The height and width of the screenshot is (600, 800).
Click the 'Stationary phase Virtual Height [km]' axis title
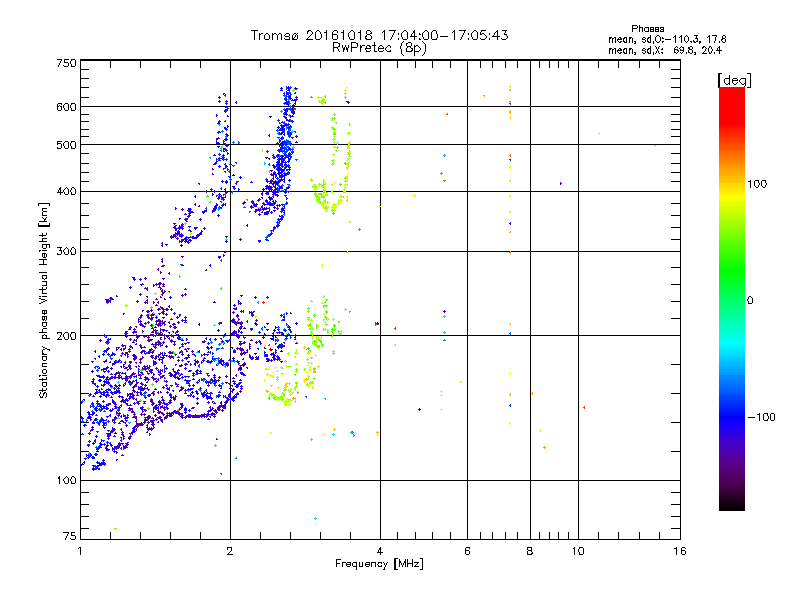pos(44,300)
